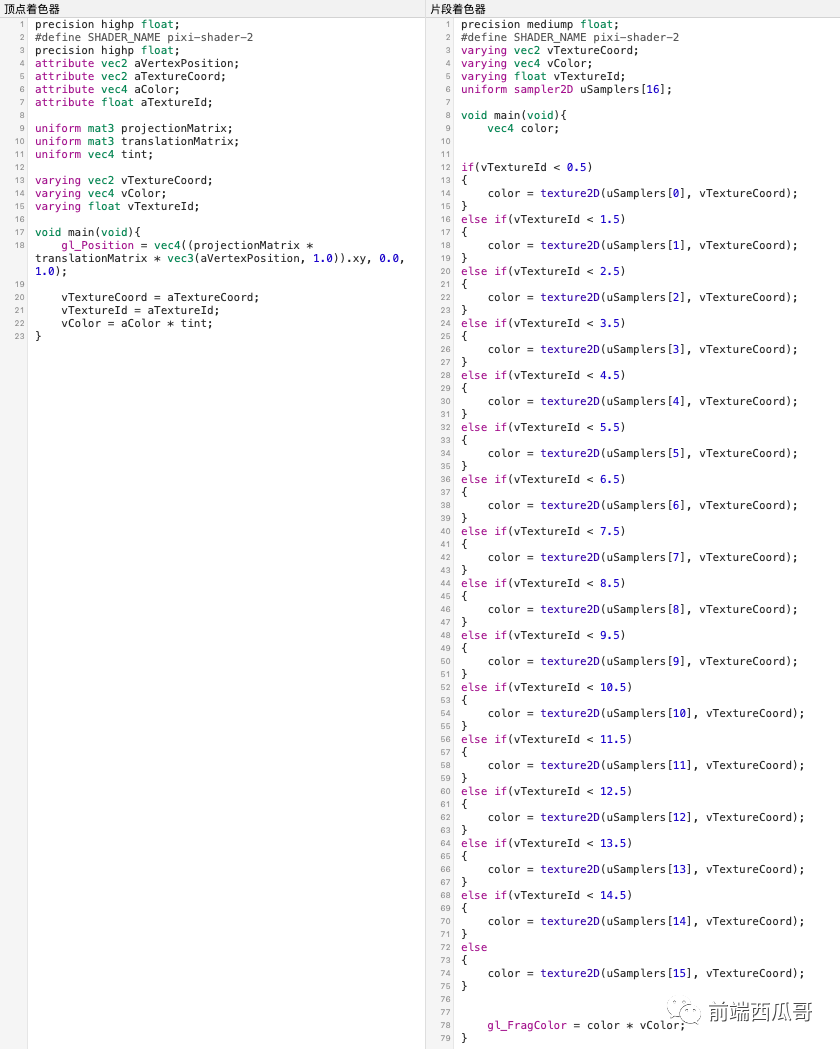Click the gl_Position assignment line
Viewport: 840px width, 1049px height.
pos(219,258)
